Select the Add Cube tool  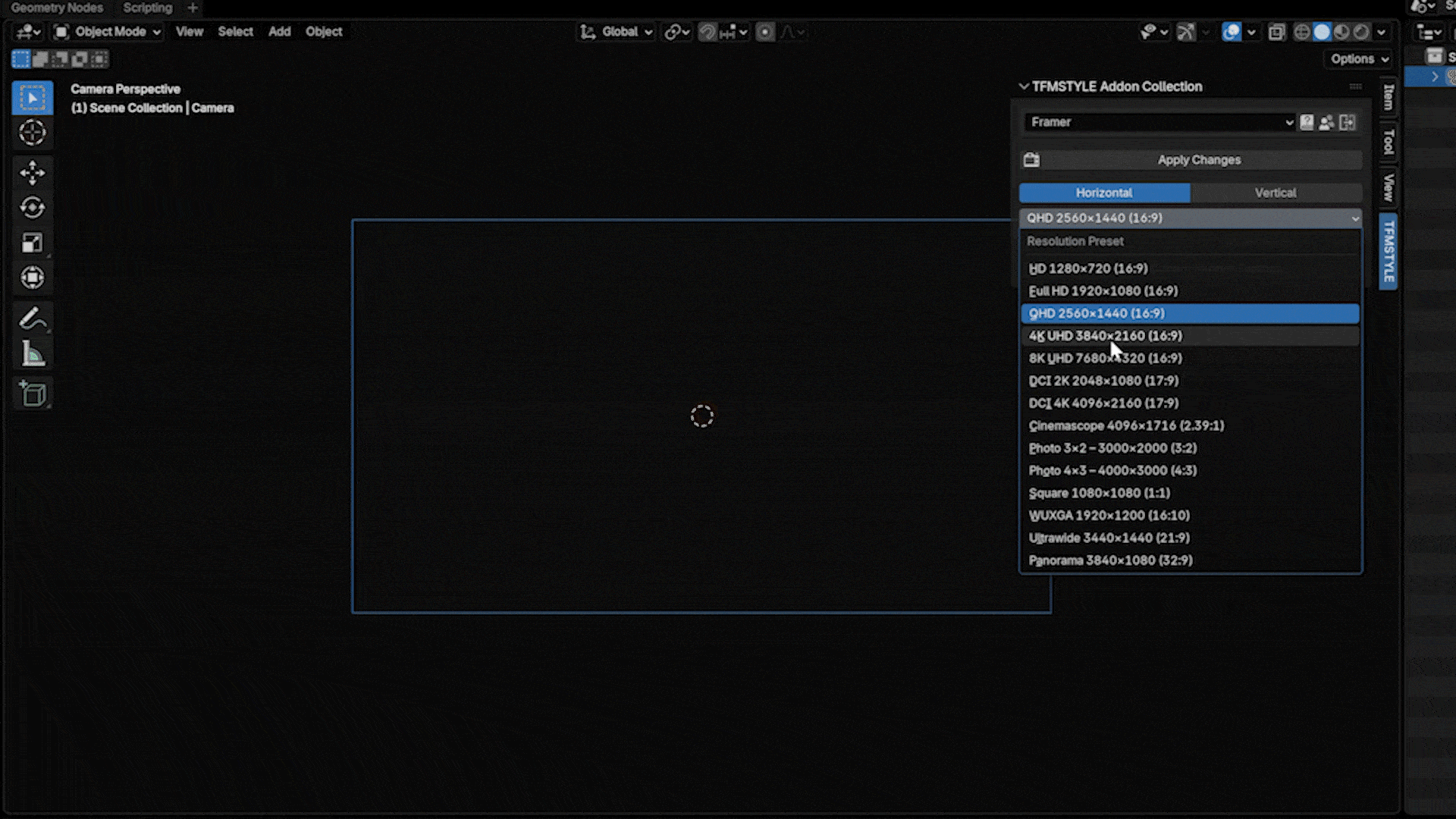32,394
